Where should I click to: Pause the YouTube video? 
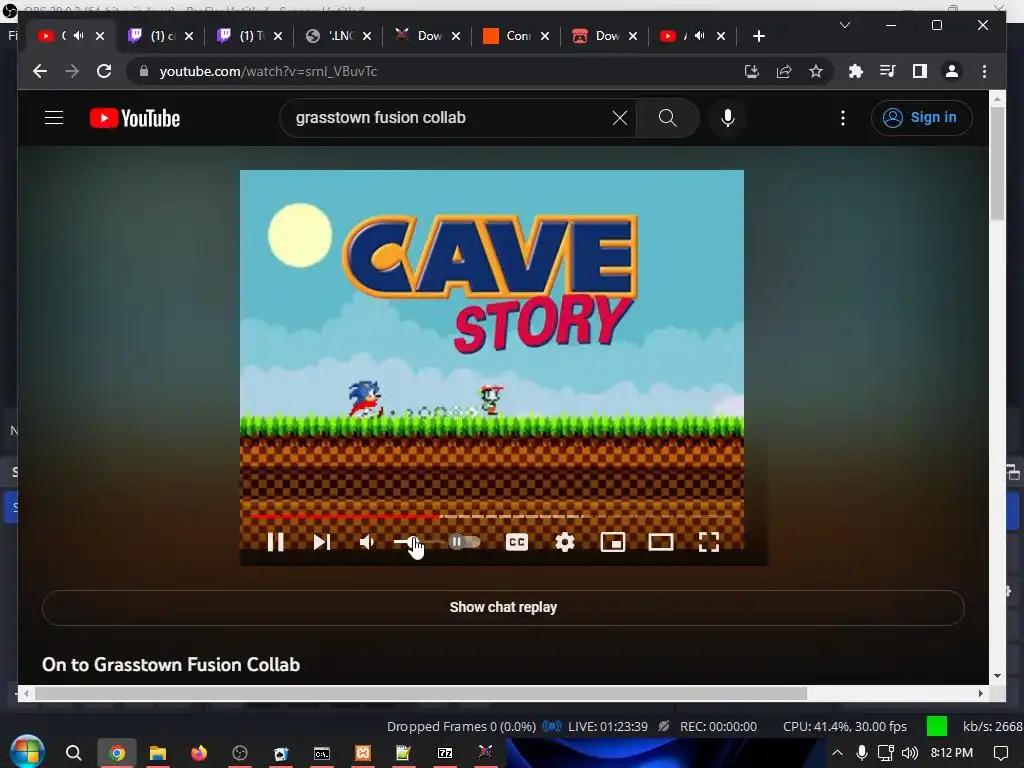pyautogui.click(x=276, y=542)
